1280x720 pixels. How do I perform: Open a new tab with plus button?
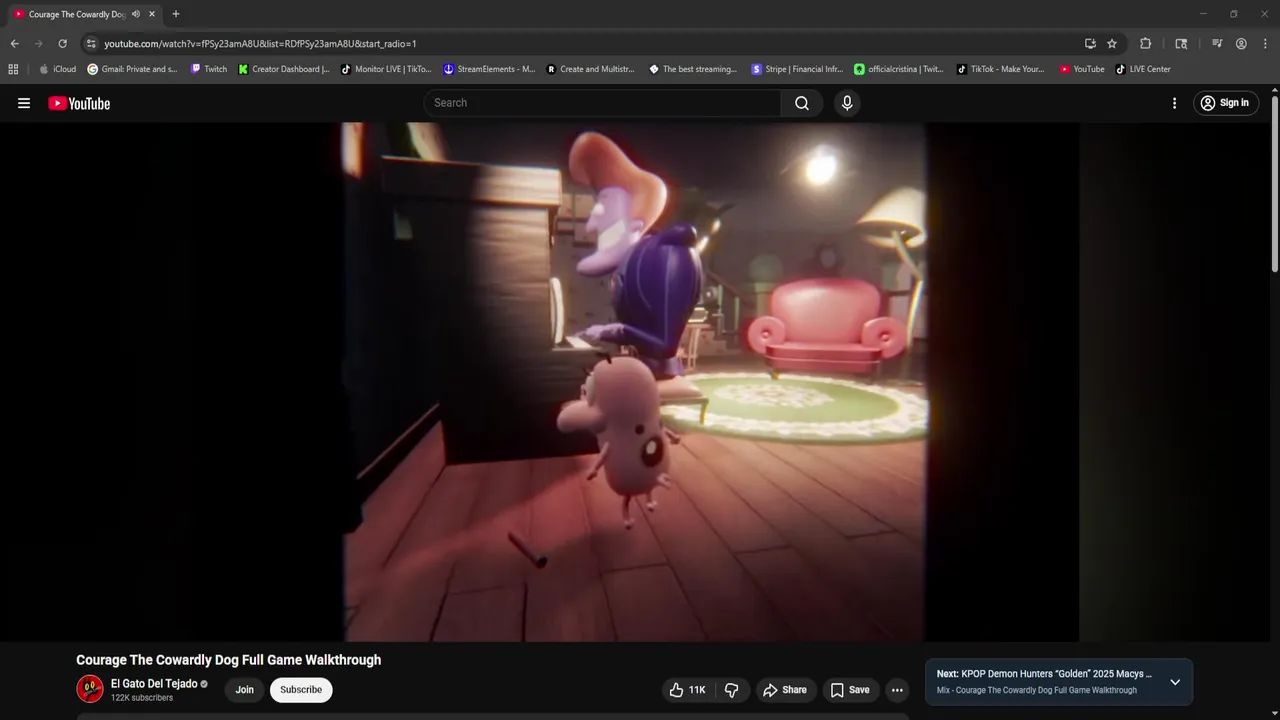point(176,14)
